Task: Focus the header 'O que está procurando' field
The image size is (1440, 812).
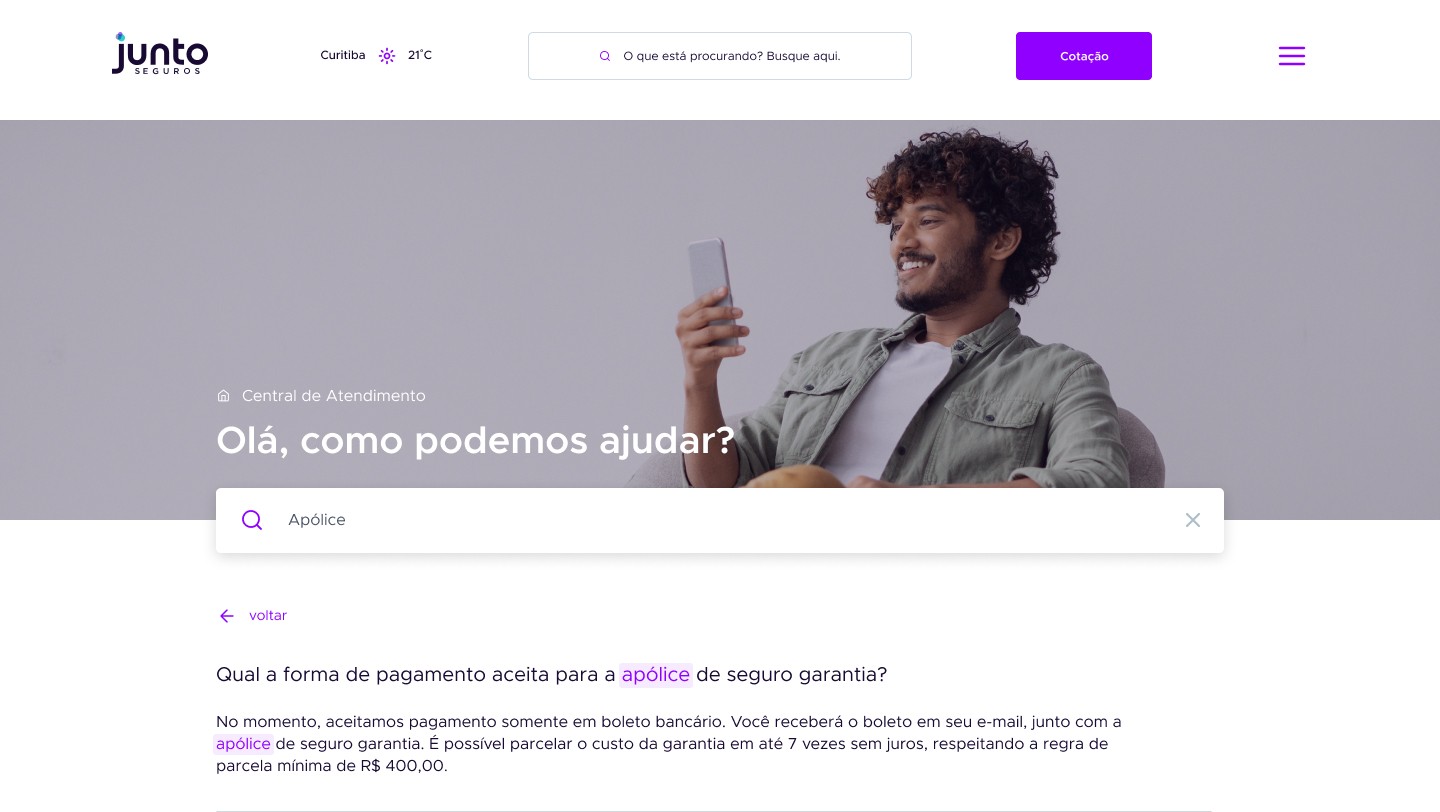Action: click(720, 56)
